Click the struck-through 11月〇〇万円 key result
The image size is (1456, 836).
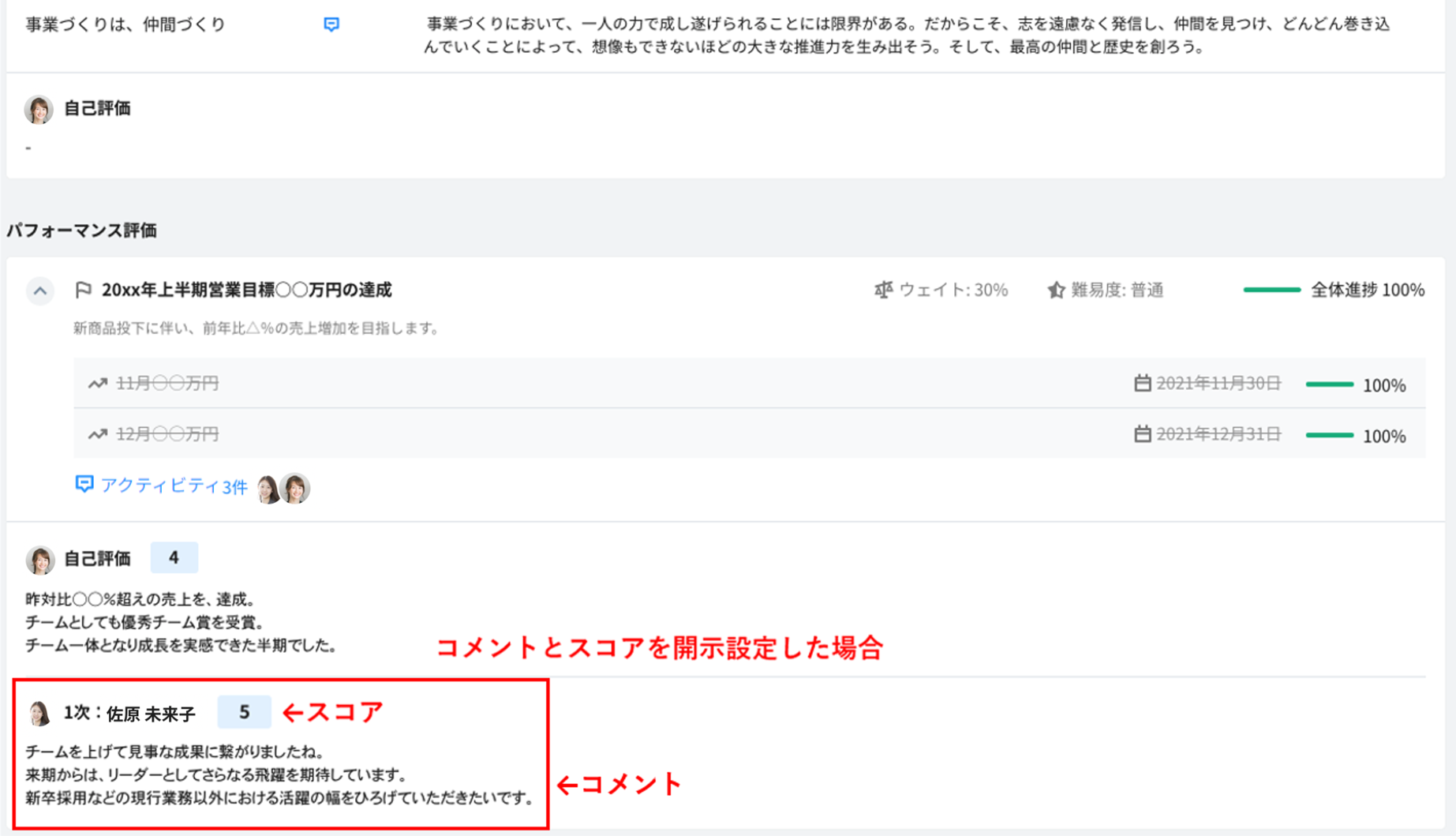click(x=167, y=384)
